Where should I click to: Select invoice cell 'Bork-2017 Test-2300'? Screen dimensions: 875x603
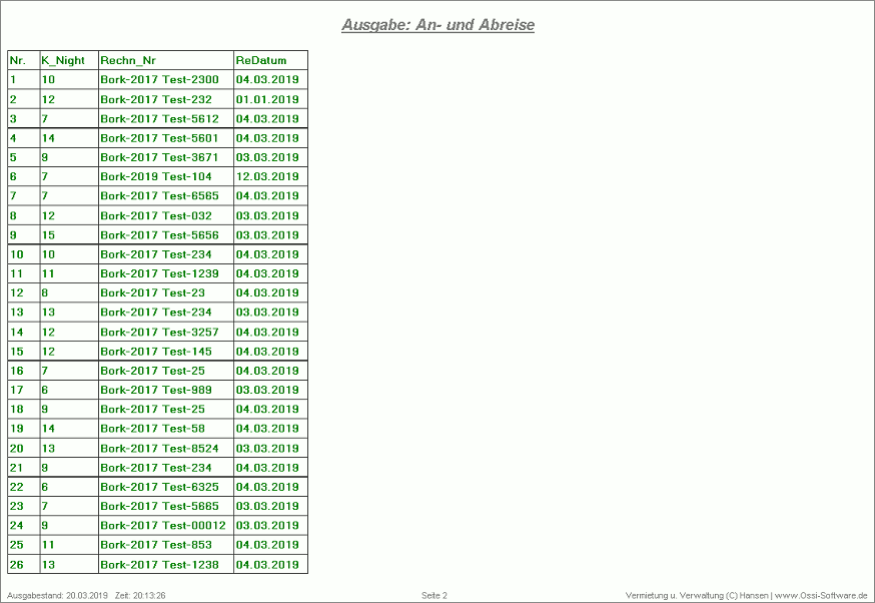click(x=159, y=80)
